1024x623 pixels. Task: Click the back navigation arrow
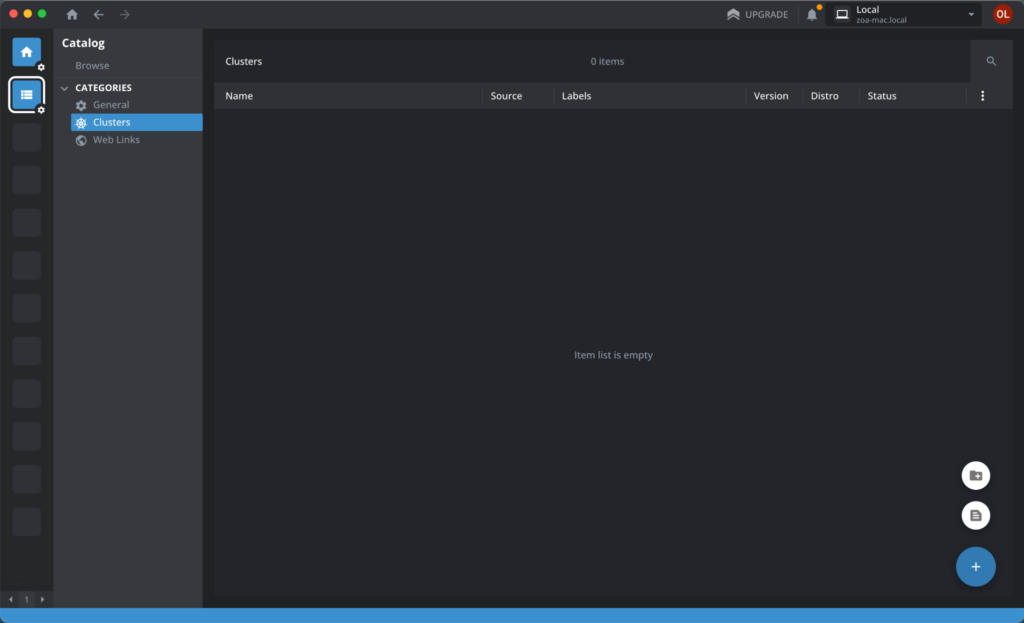(x=96, y=14)
